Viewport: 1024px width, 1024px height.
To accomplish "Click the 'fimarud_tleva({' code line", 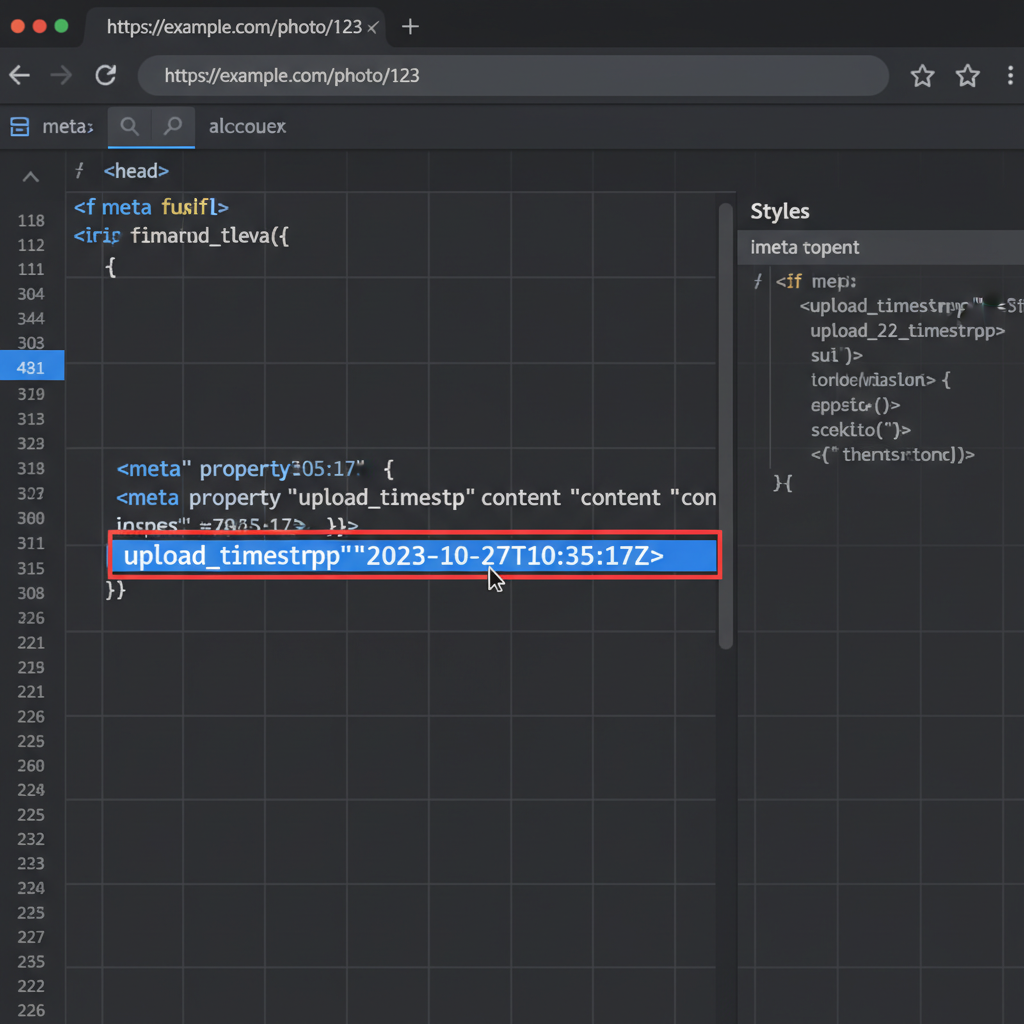I will point(181,236).
